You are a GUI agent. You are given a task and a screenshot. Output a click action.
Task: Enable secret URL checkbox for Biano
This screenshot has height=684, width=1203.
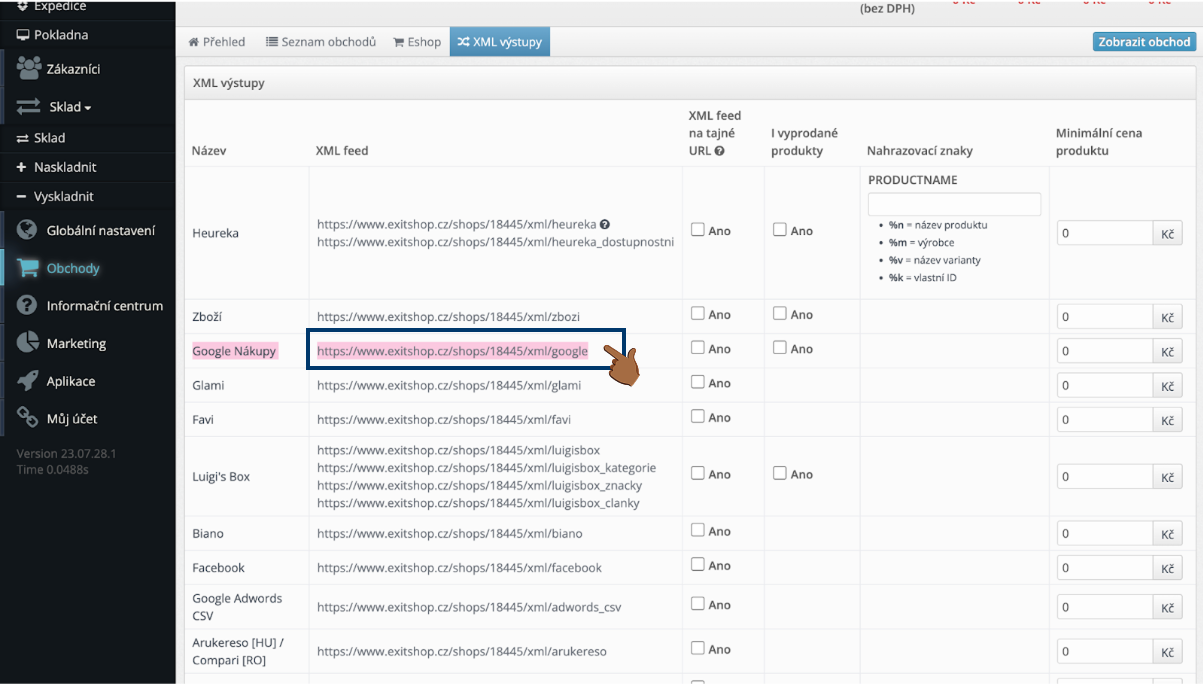698,531
